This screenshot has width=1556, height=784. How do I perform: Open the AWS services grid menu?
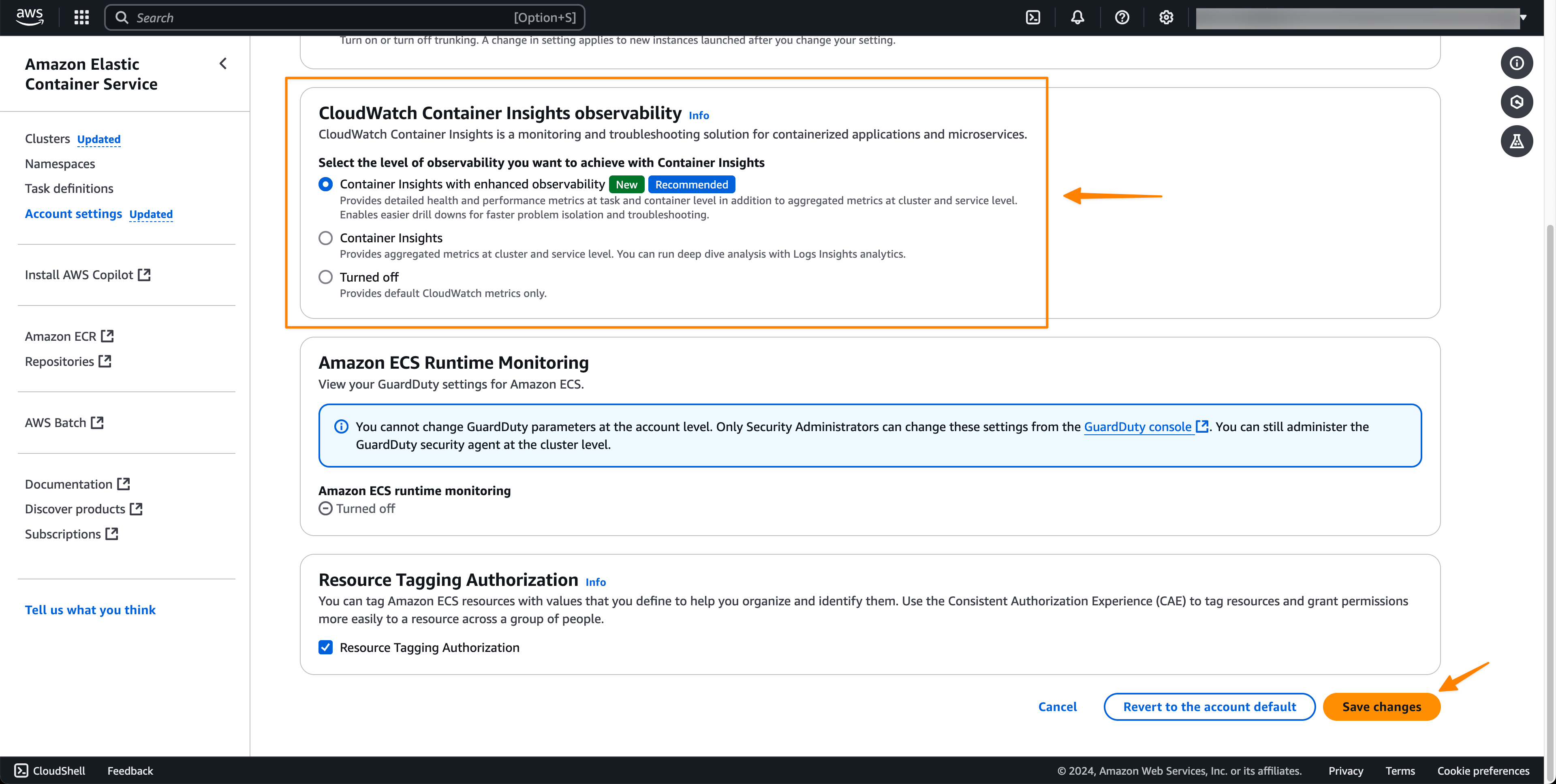(x=81, y=17)
